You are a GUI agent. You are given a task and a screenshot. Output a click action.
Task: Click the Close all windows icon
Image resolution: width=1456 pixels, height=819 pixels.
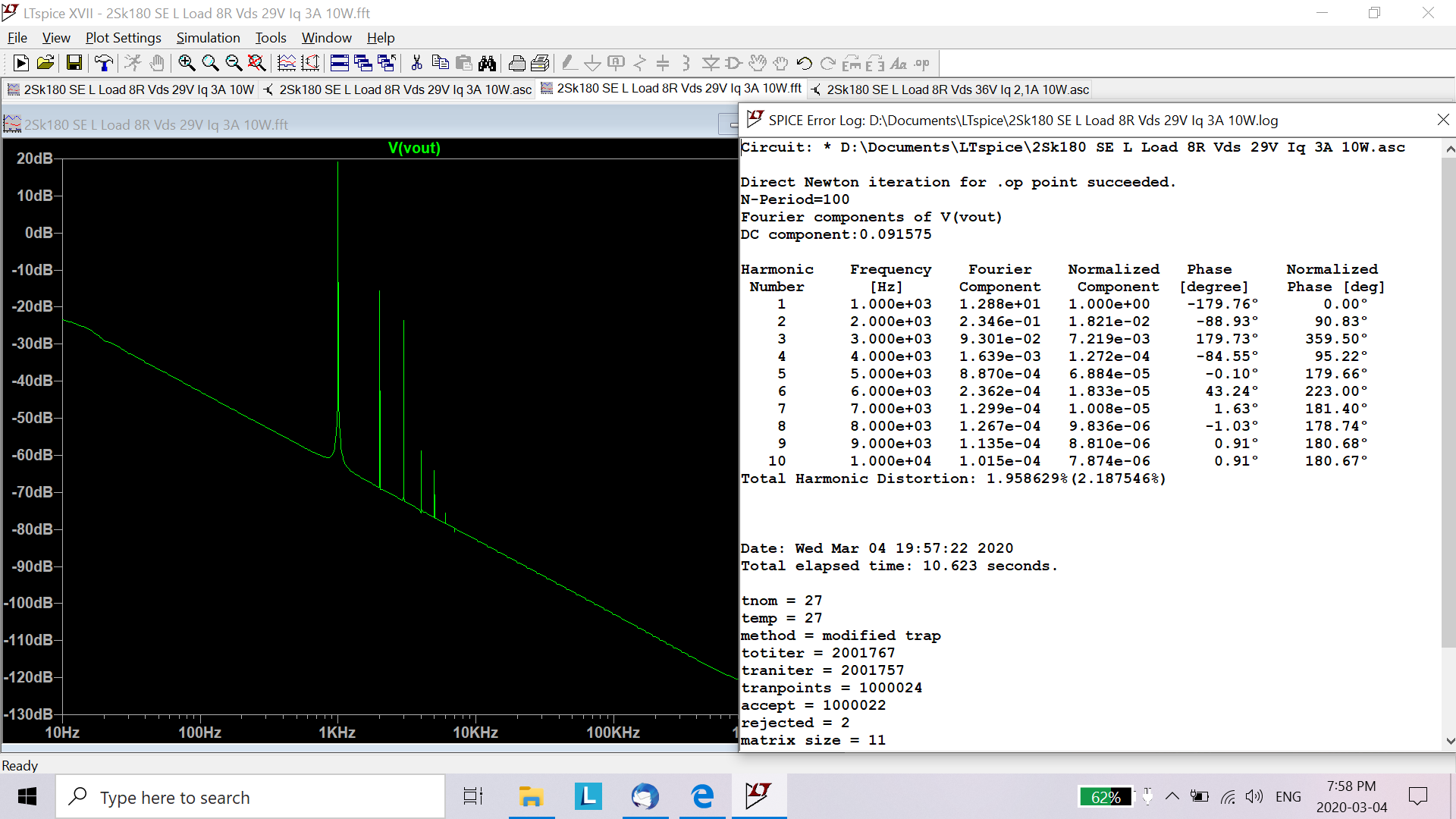[x=387, y=64]
